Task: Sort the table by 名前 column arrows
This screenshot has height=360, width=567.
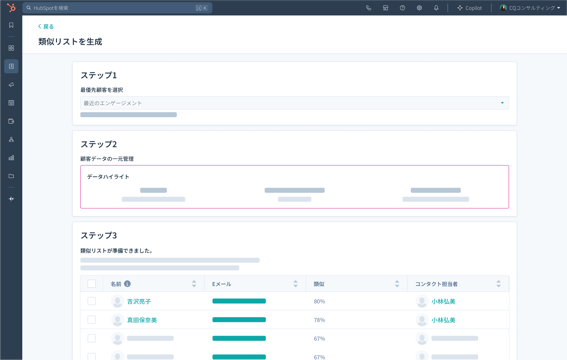Action: pos(194,284)
